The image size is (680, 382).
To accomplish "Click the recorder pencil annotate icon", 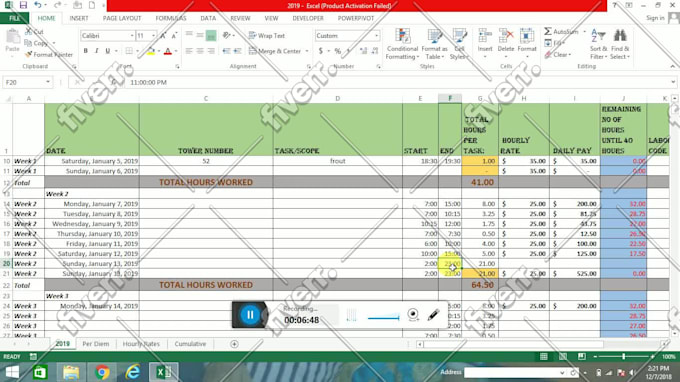I will (433, 315).
